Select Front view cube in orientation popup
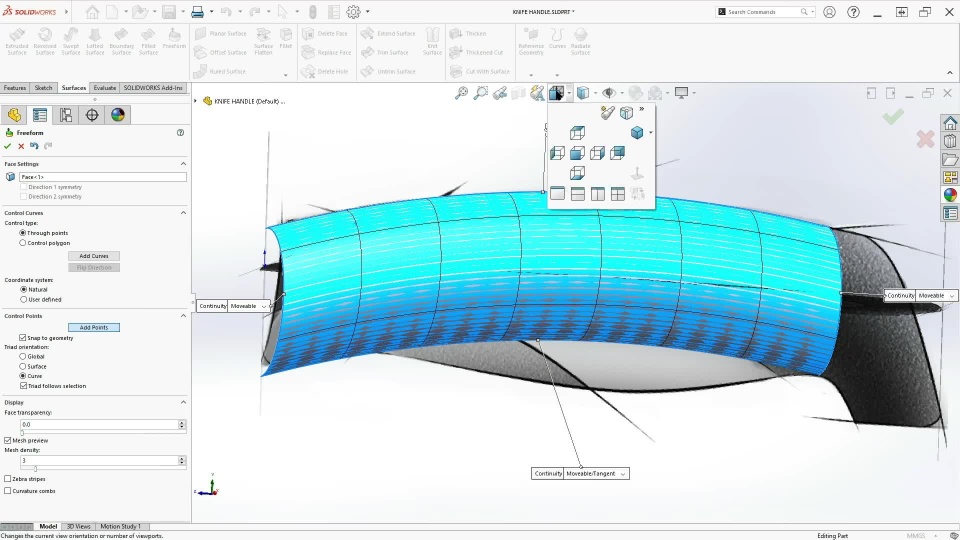 (577, 153)
